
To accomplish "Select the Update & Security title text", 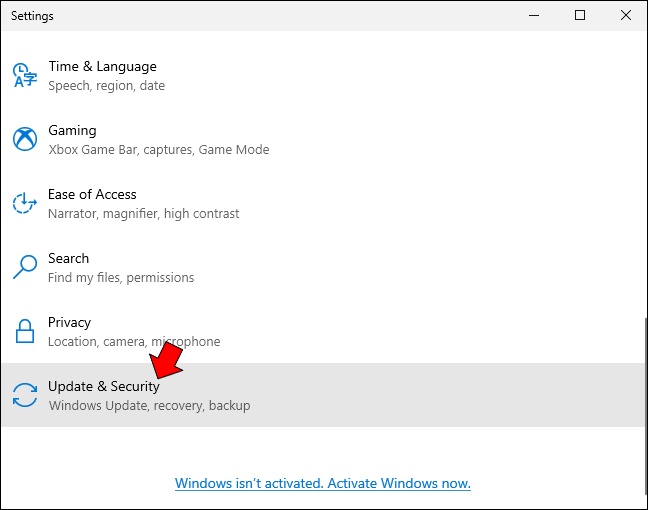I will point(103,386).
